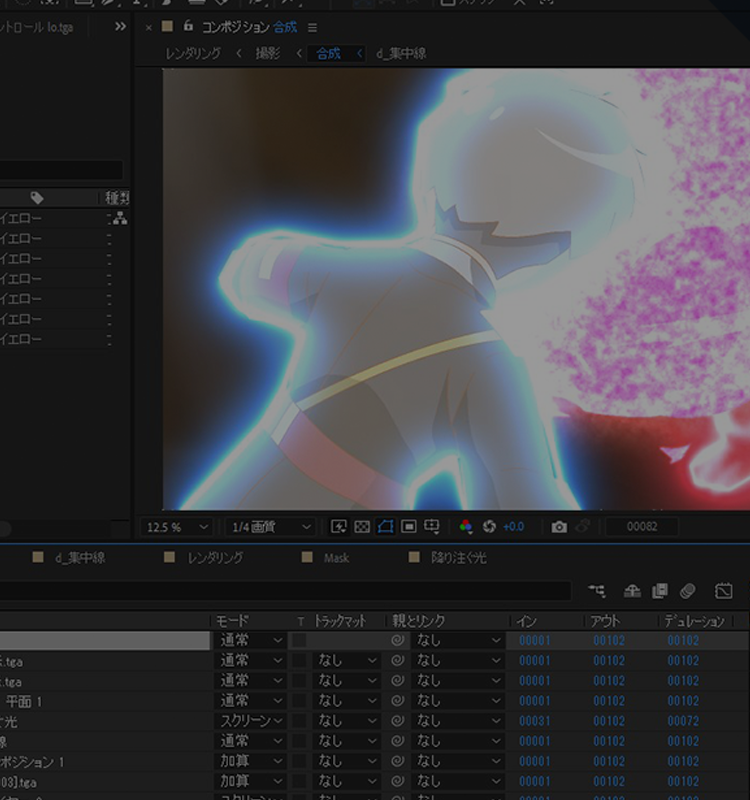Click the flowchart icon in project list
Screen dimensions: 750x800
click(120, 218)
